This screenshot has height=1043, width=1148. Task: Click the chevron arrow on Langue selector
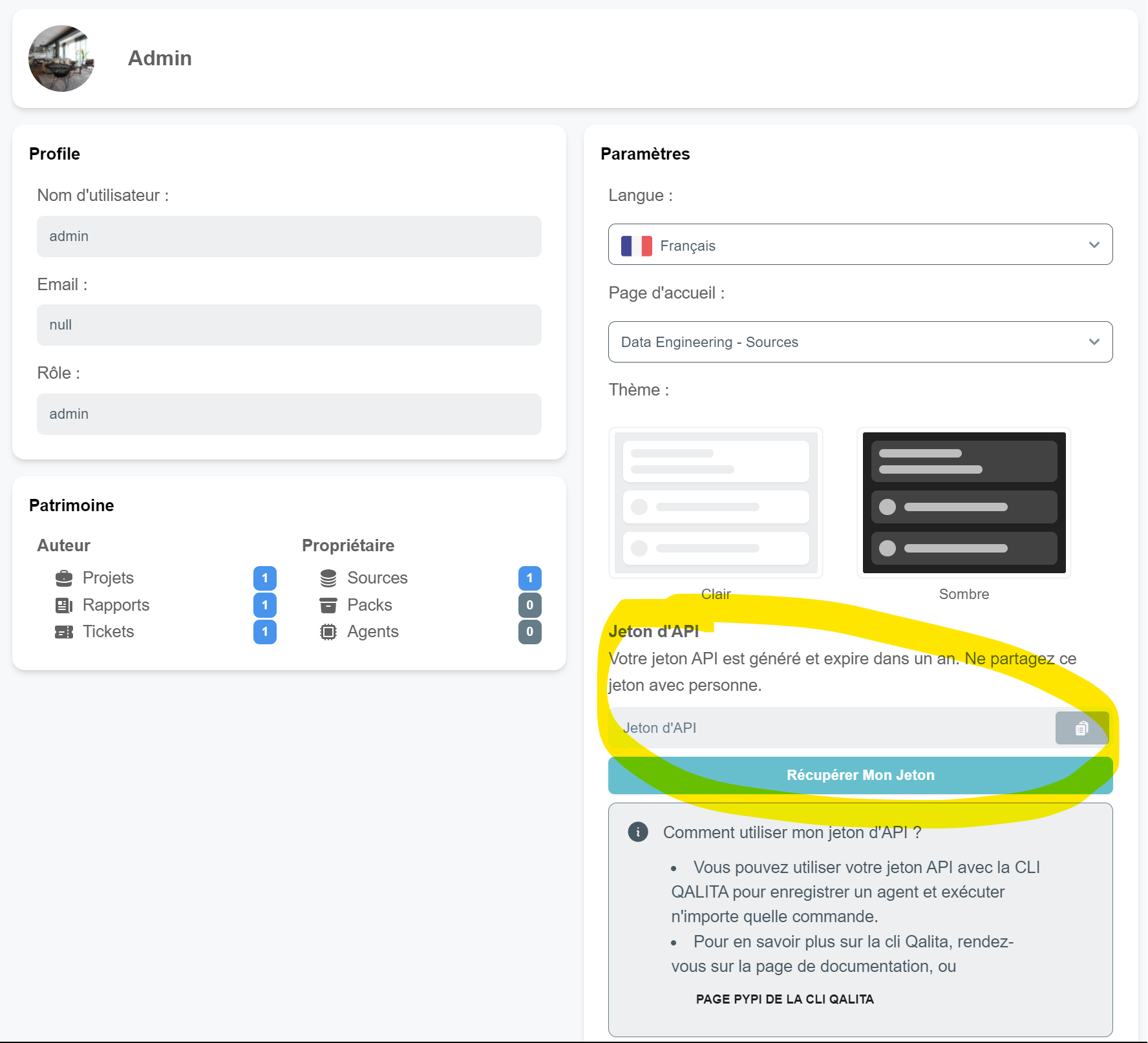point(1094,245)
